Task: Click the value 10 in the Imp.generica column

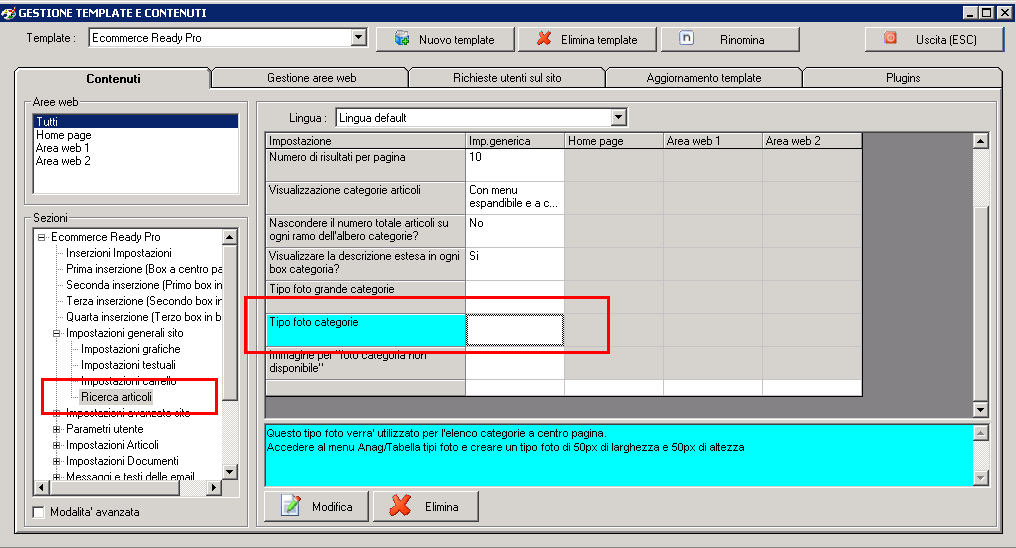Action: click(x=514, y=165)
